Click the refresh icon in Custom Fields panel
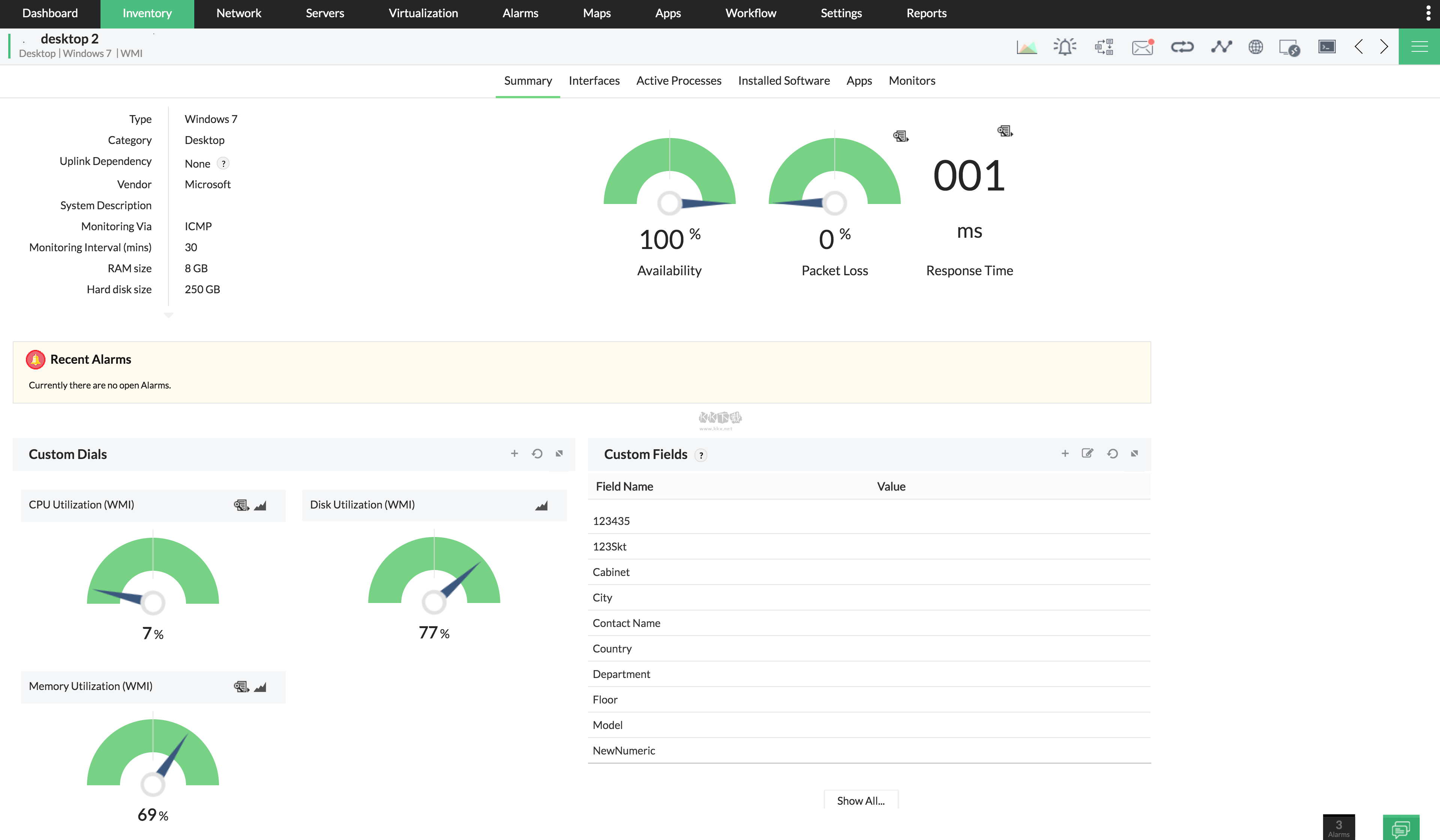1440x840 pixels. 1112,454
